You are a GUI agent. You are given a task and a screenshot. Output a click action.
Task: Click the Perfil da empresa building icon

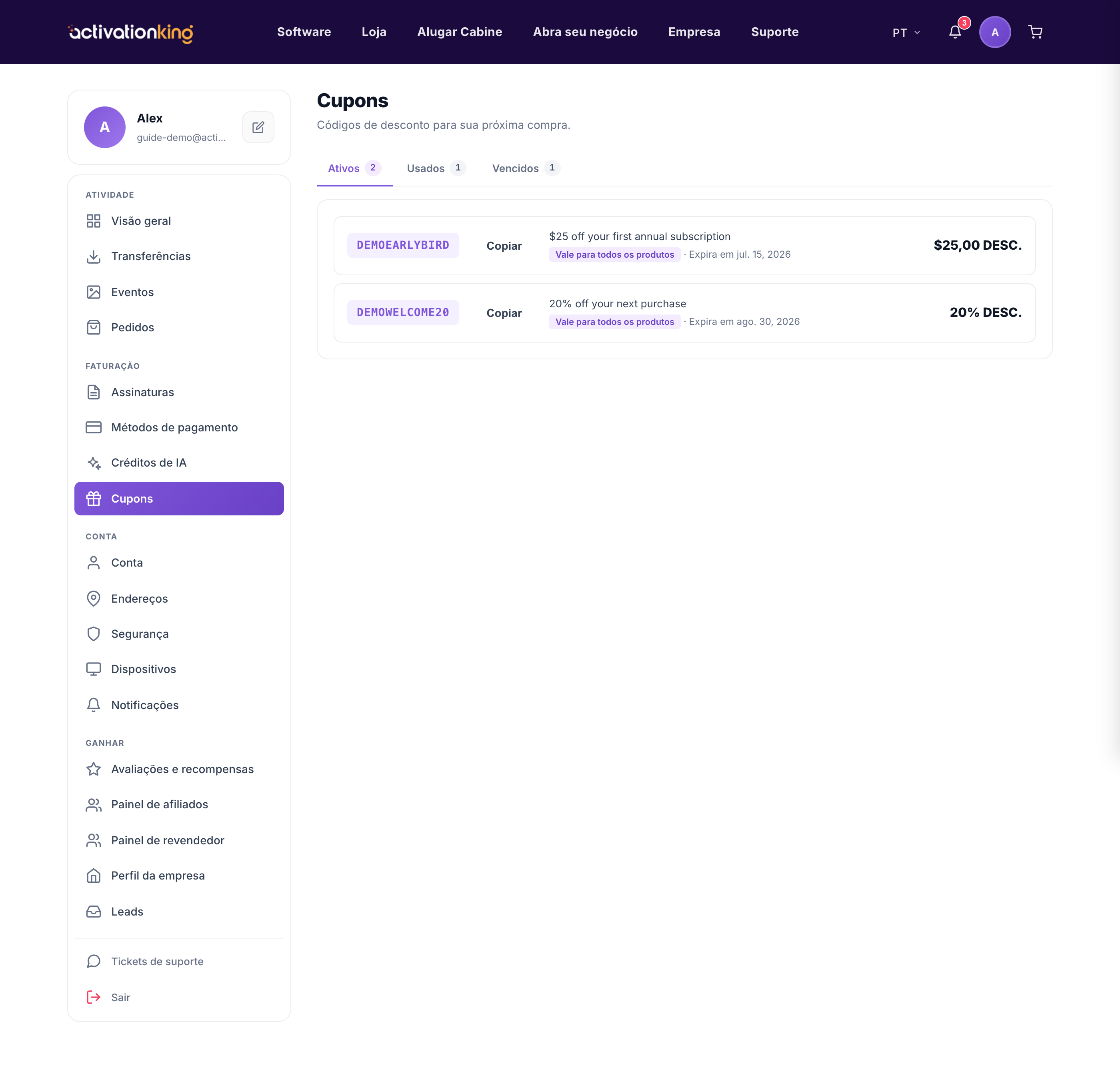click(x=94, y=876)
